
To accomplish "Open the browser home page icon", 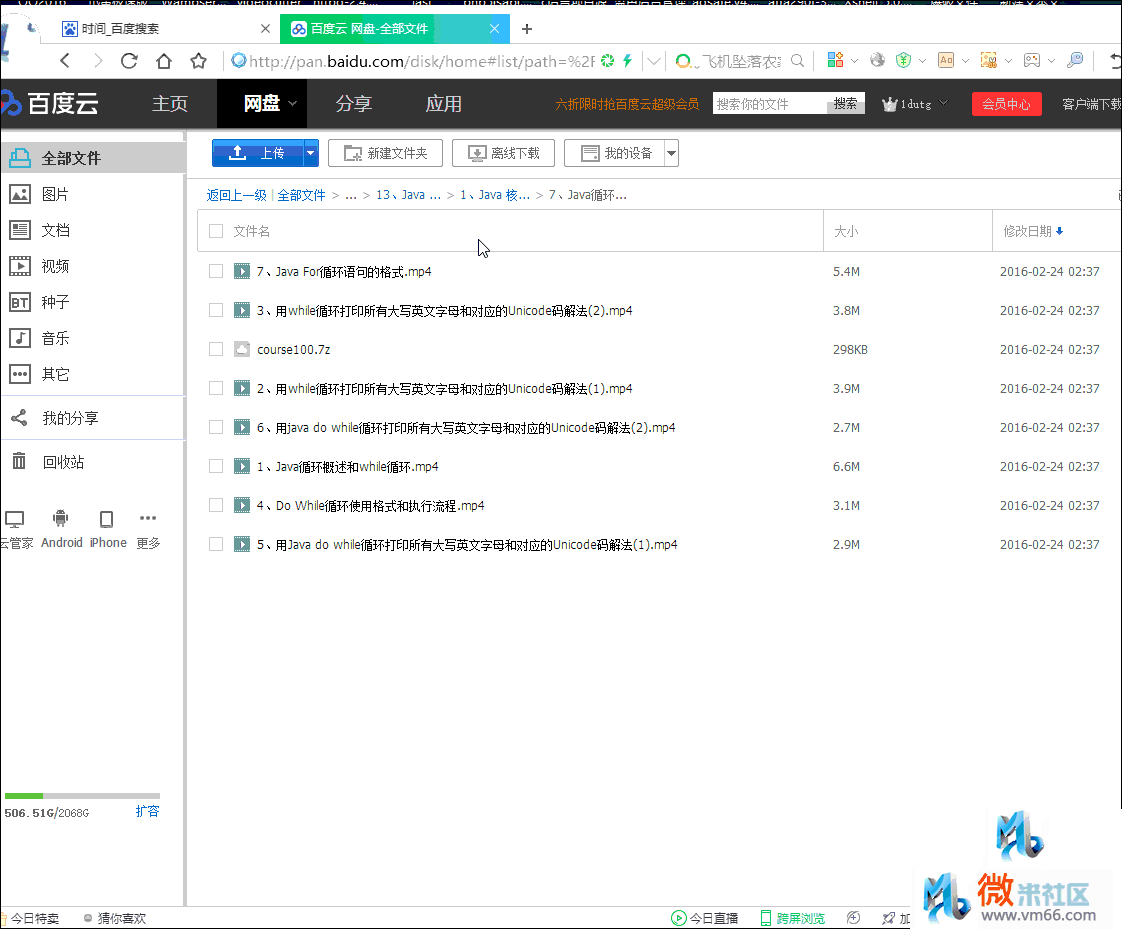I will point(164,61).
